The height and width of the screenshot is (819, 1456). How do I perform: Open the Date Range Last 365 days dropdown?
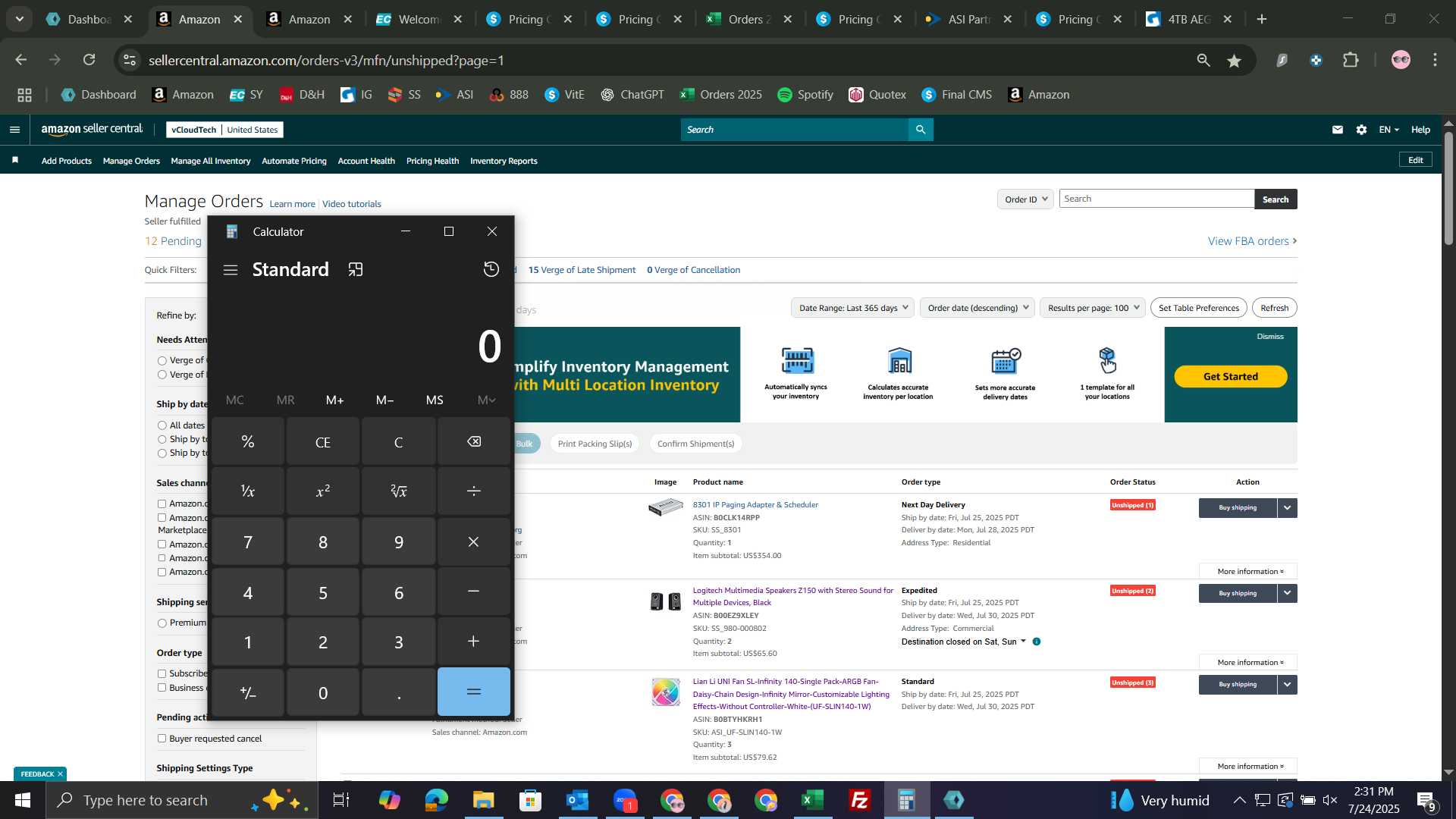coord(852,308)
